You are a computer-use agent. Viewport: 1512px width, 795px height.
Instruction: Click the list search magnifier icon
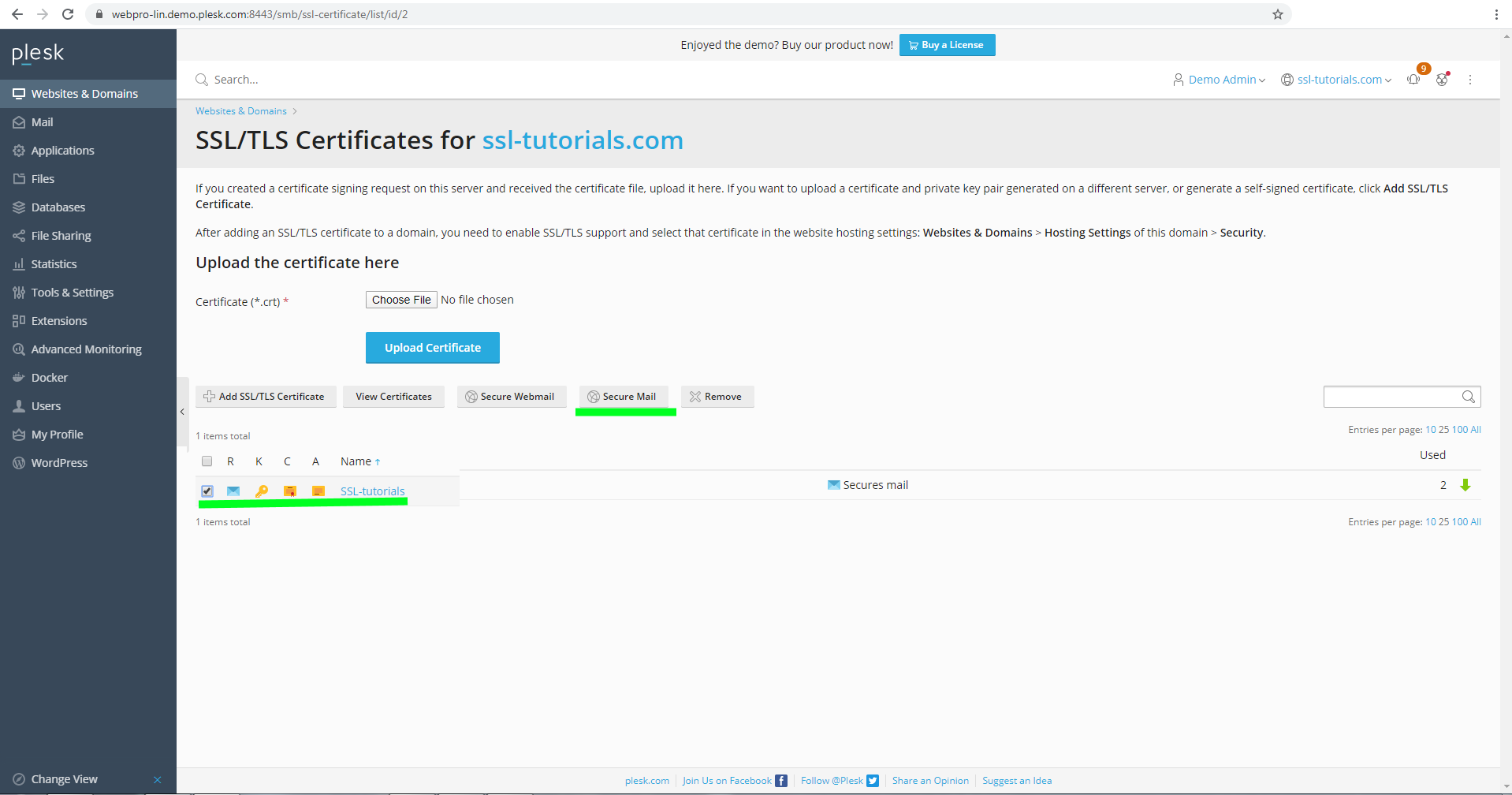click(x=1469, y=397)
